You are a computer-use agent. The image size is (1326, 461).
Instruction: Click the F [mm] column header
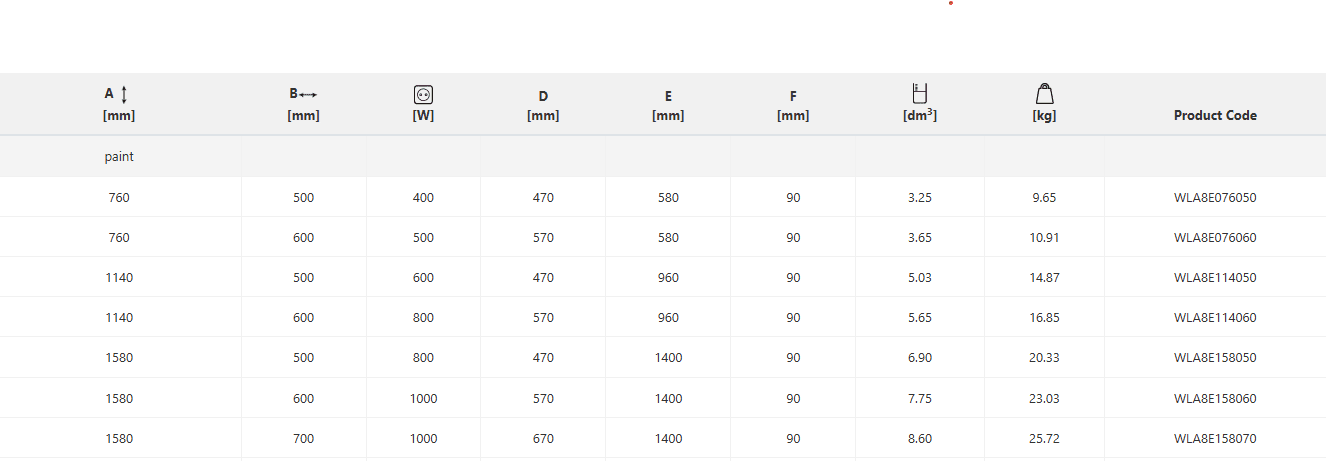793,106
